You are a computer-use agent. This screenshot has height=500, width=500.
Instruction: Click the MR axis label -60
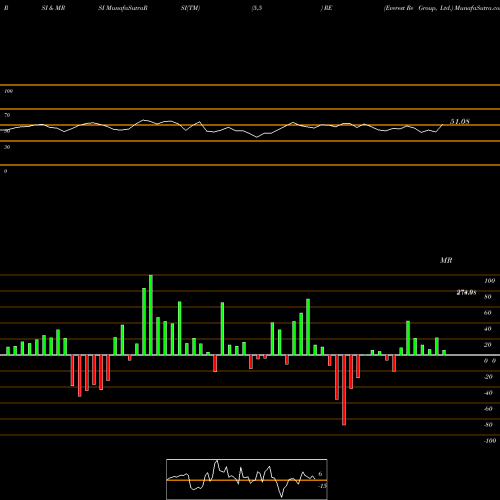488,409
